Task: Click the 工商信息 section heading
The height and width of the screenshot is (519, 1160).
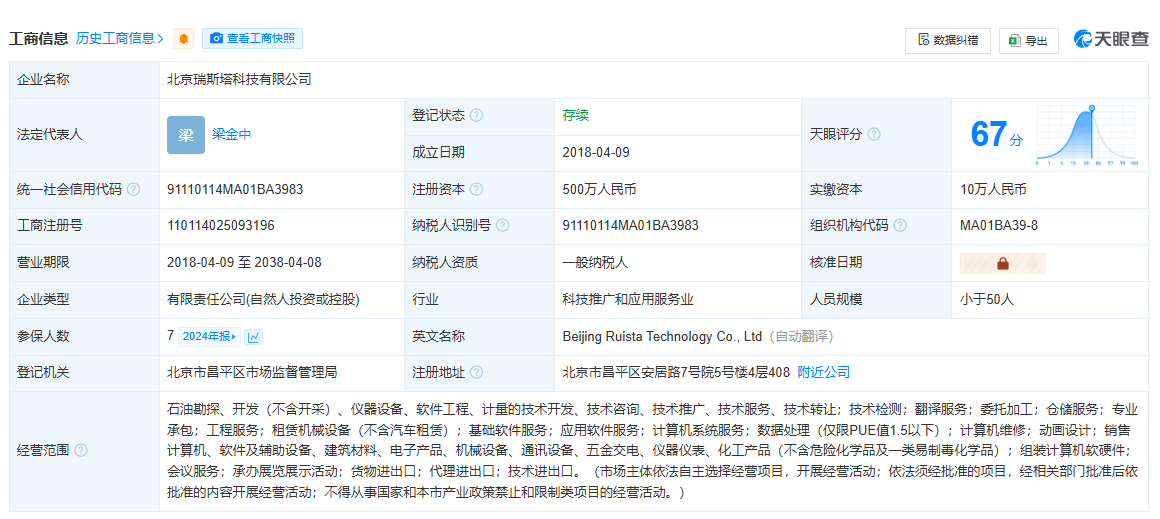Action: 38,38
